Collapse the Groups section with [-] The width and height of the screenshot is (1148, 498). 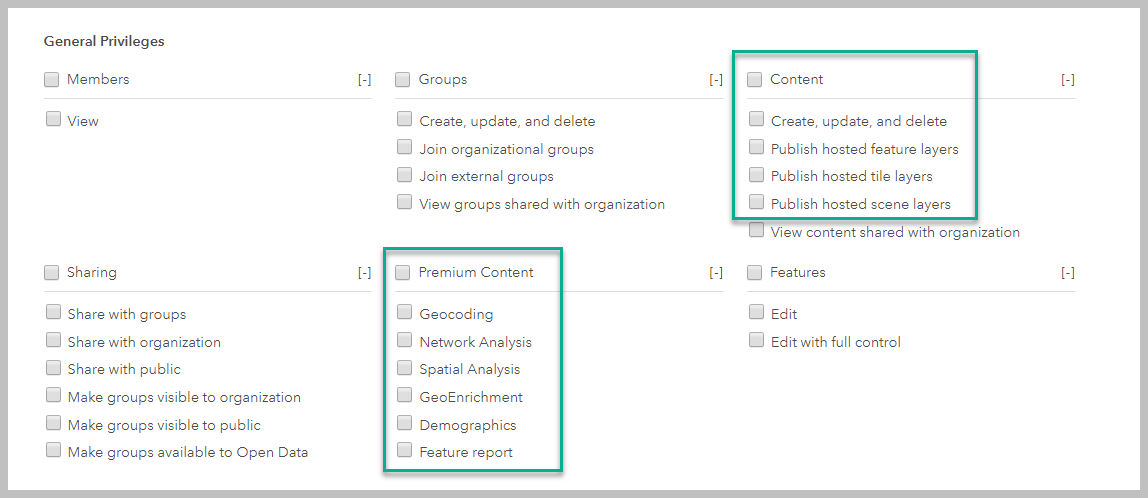(716, 80)
